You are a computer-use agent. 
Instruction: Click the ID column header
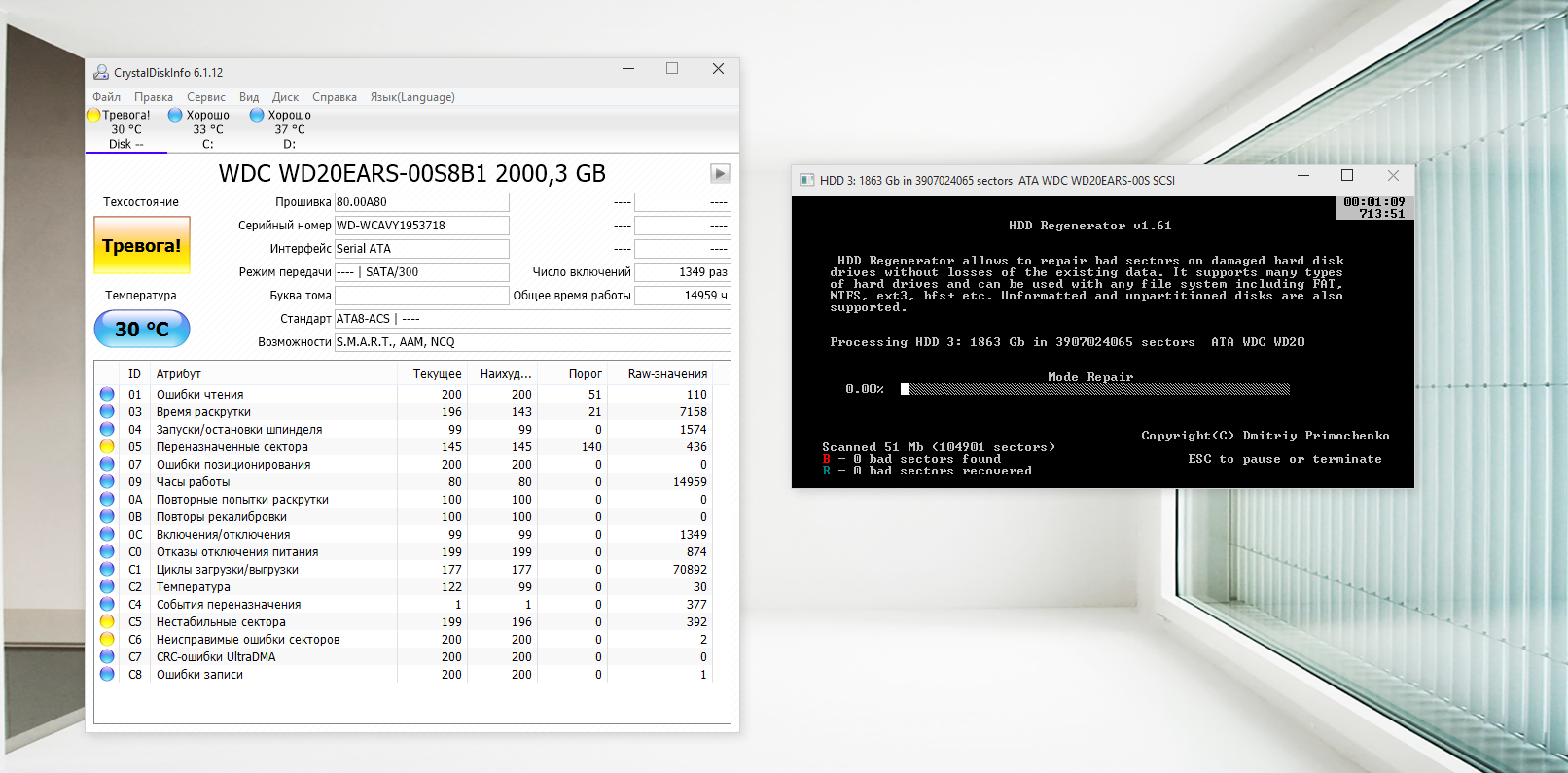tap(134, 374)
